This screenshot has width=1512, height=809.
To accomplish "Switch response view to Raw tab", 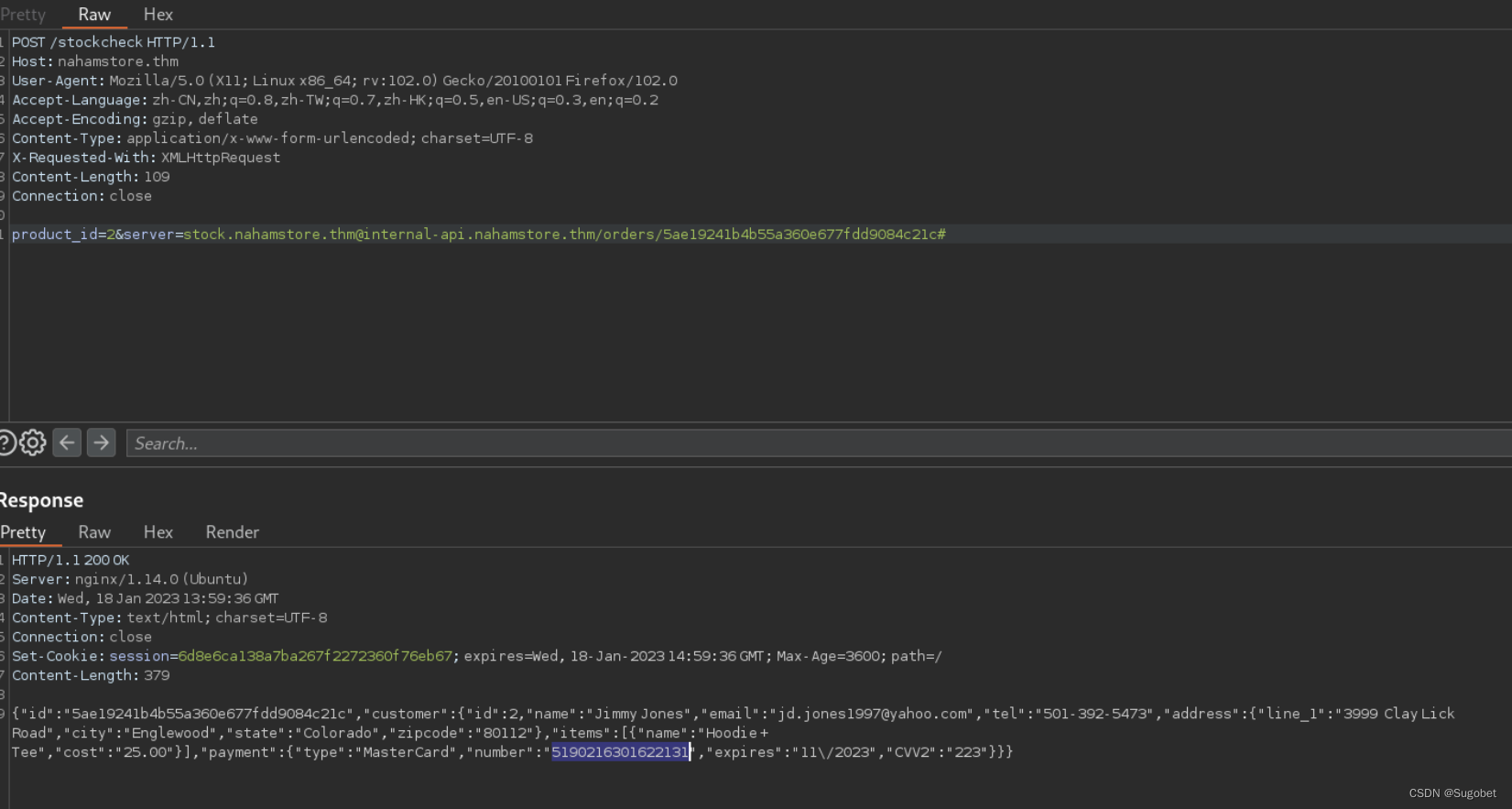I will coord(94,532).
